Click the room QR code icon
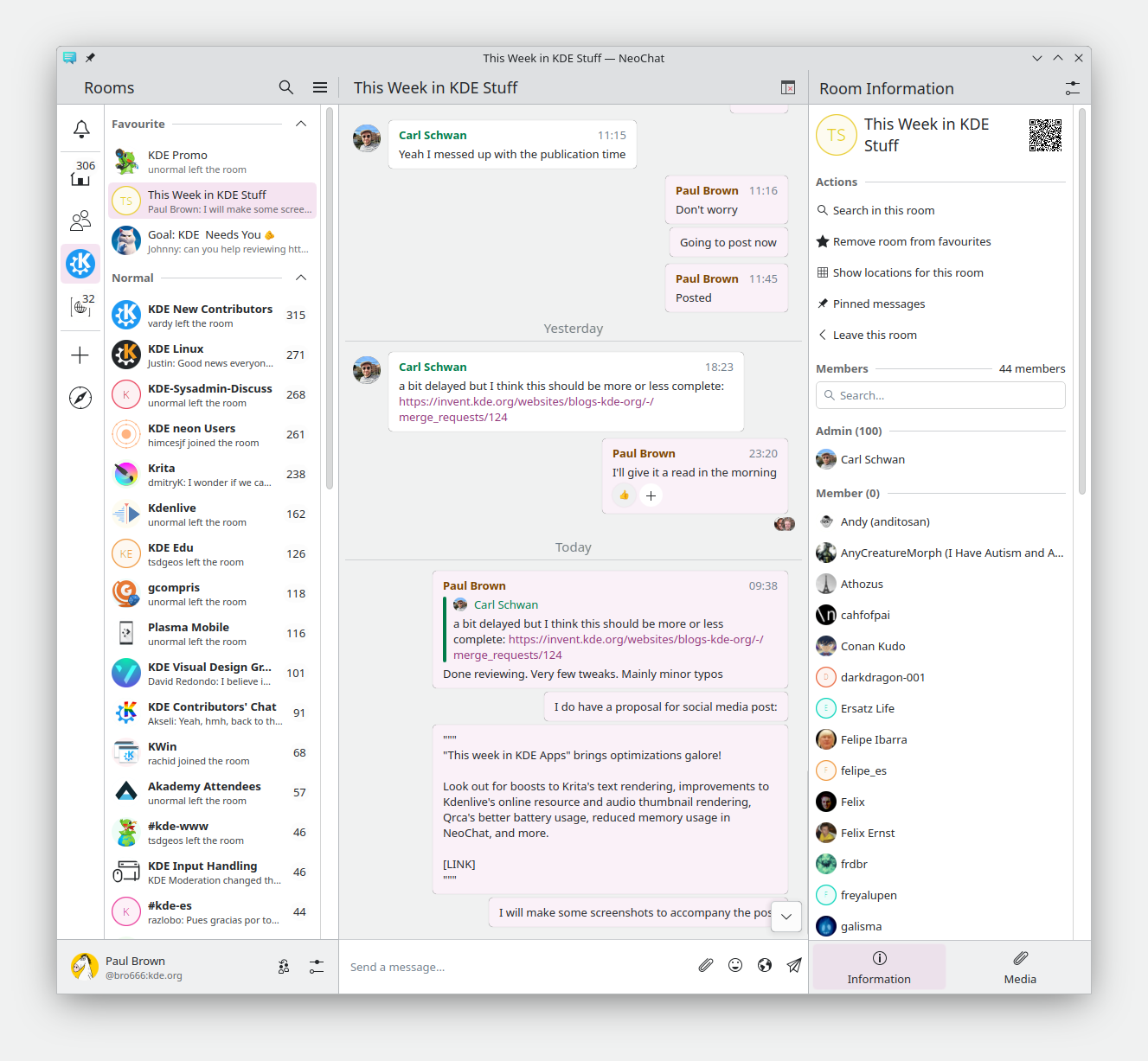The height and width of the screenshot is (1061, 1148). coord(1045,136)
